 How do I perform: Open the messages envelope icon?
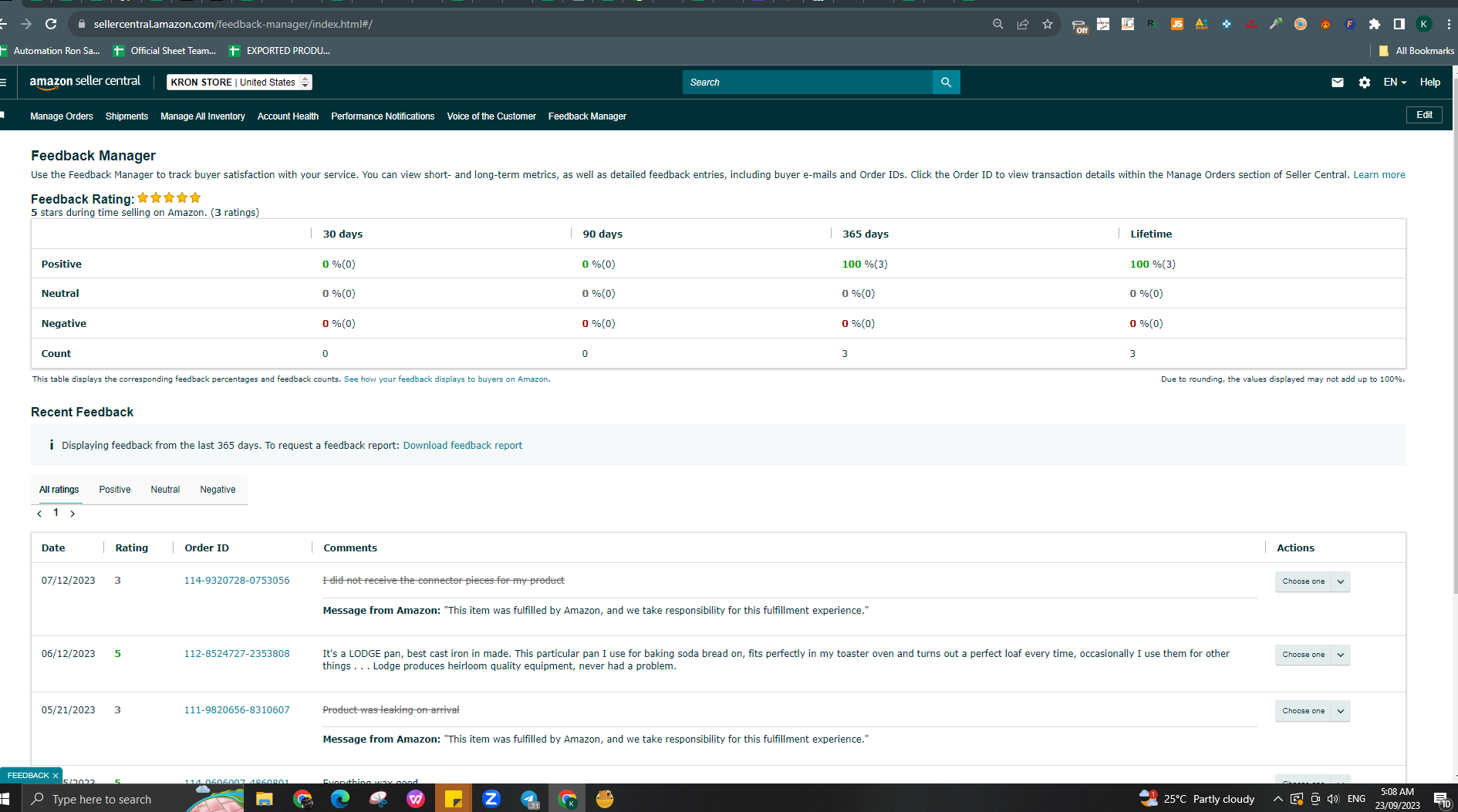click(x=1338, y=83)
